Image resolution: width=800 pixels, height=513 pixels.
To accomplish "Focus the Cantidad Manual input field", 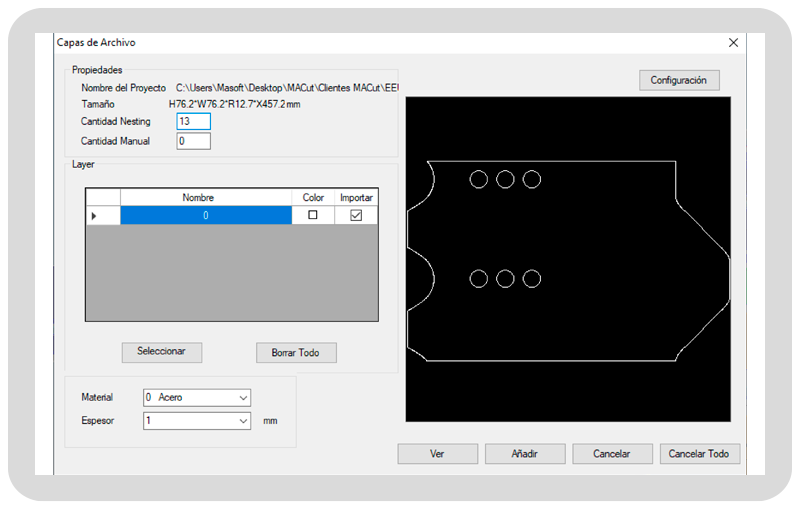I will [193, 142].
